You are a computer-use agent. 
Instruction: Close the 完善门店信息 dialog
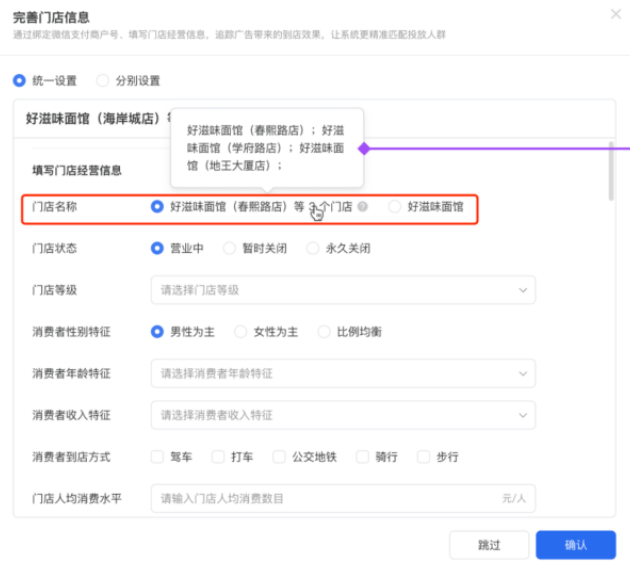tap(615, 13)
